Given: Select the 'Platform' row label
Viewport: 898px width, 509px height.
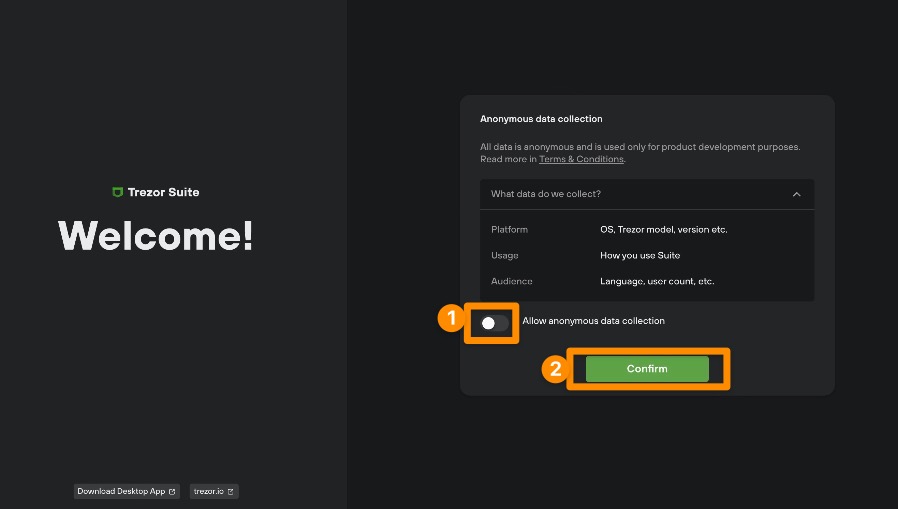Looking at the screenshot, I should point(509,230).
